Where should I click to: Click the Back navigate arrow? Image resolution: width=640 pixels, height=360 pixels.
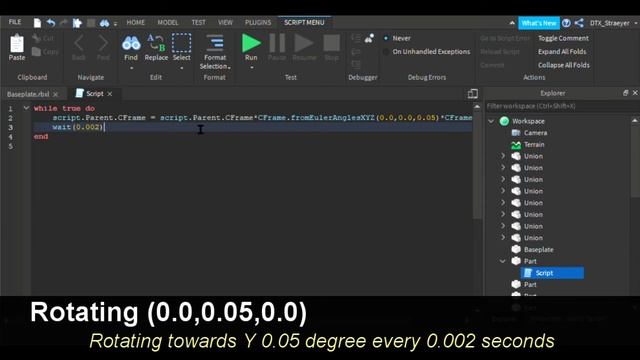(79, 43)
